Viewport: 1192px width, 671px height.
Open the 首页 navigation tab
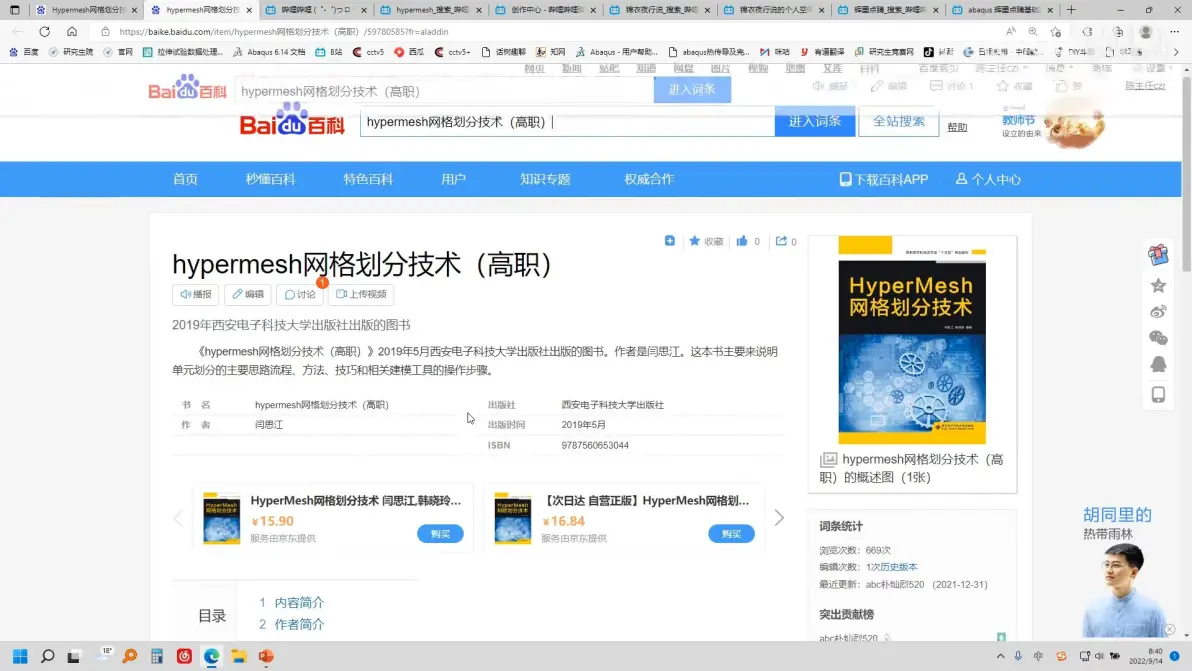(185, 179)
